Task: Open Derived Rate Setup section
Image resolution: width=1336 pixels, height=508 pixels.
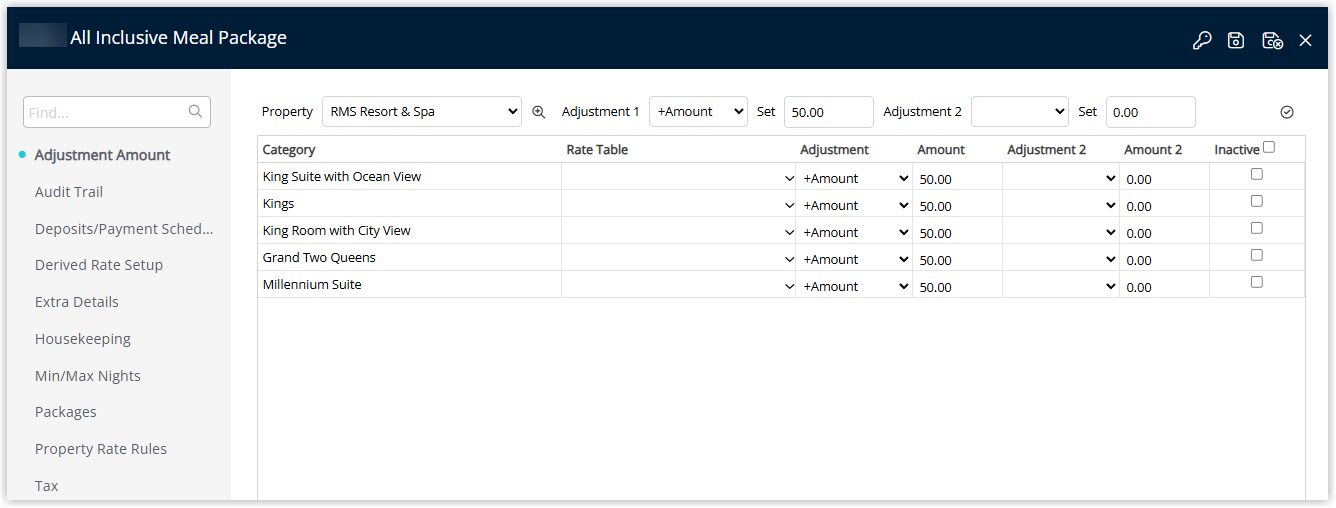Action: point(99,265)
